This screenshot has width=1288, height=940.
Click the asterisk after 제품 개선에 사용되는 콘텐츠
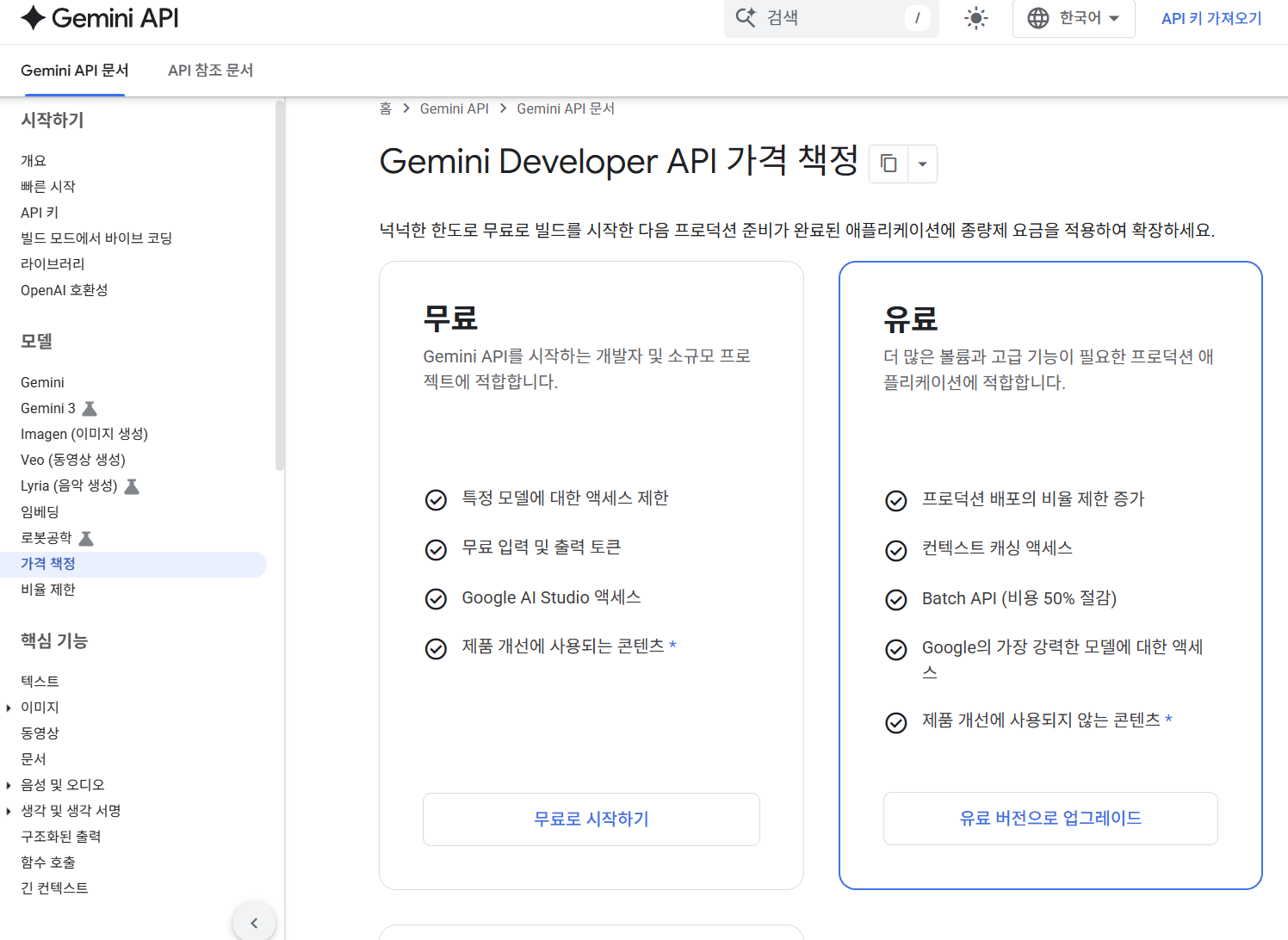[673, 646]
